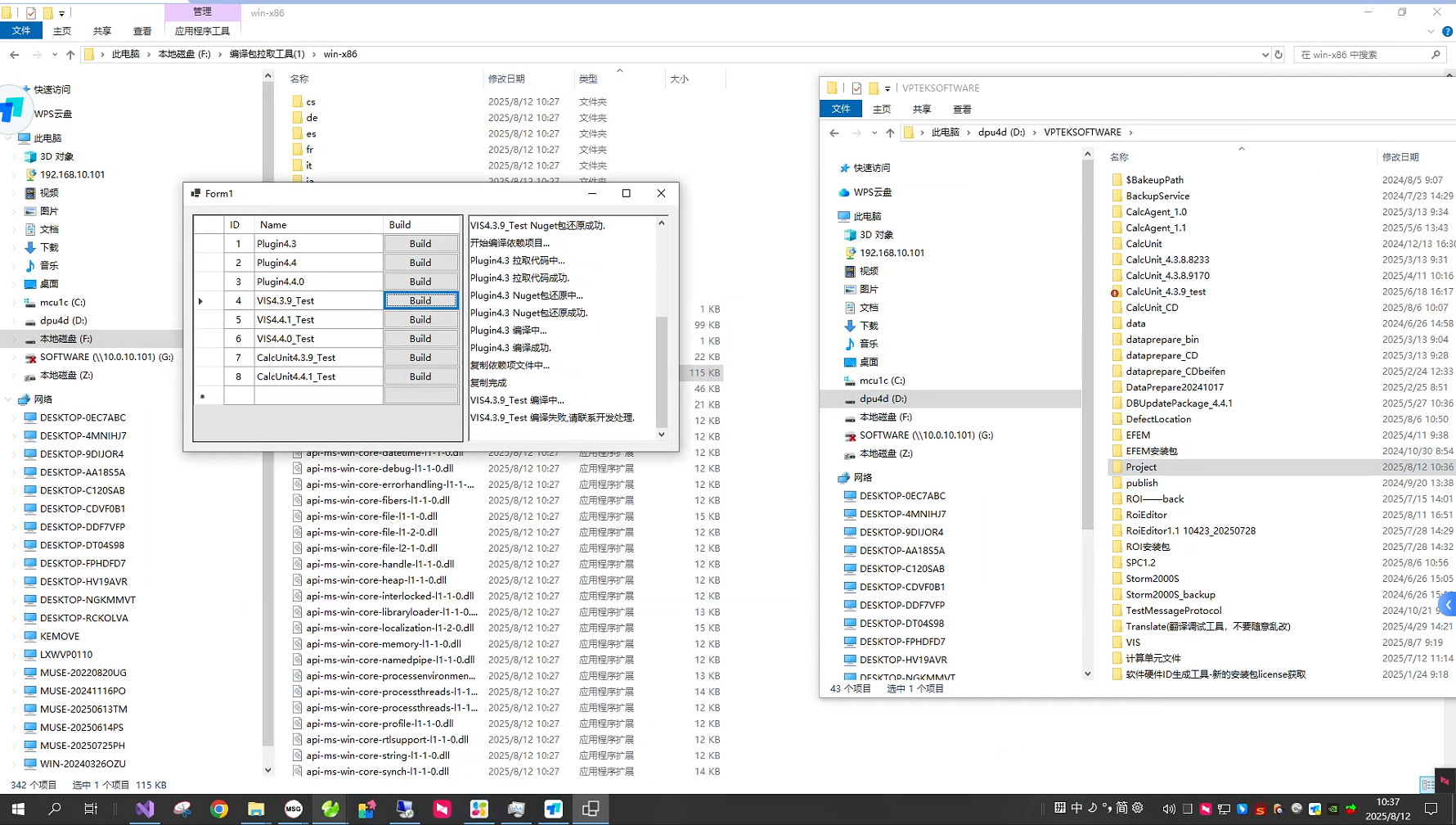Open recent locations dropdown in VPTEKSOFTWARE window
Image resolution: width=1456 pixels, height=825 pixels.
coord(874,133)
